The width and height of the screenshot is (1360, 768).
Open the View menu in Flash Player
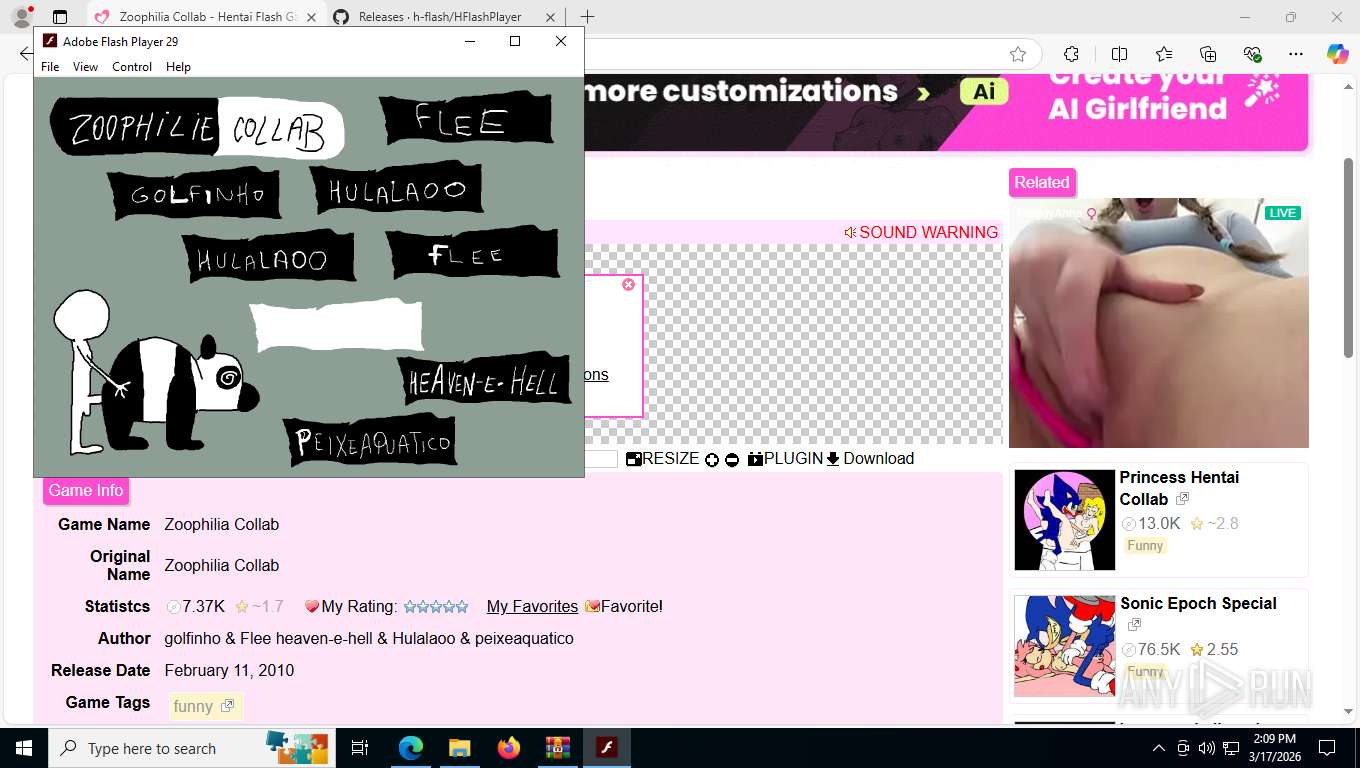[x=85, y=67]
